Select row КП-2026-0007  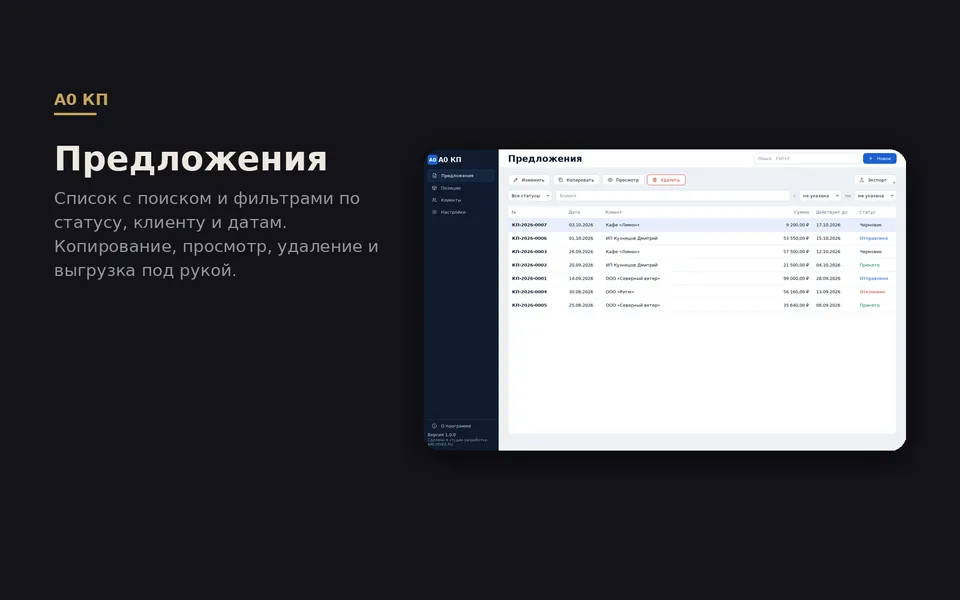[702, 225]
